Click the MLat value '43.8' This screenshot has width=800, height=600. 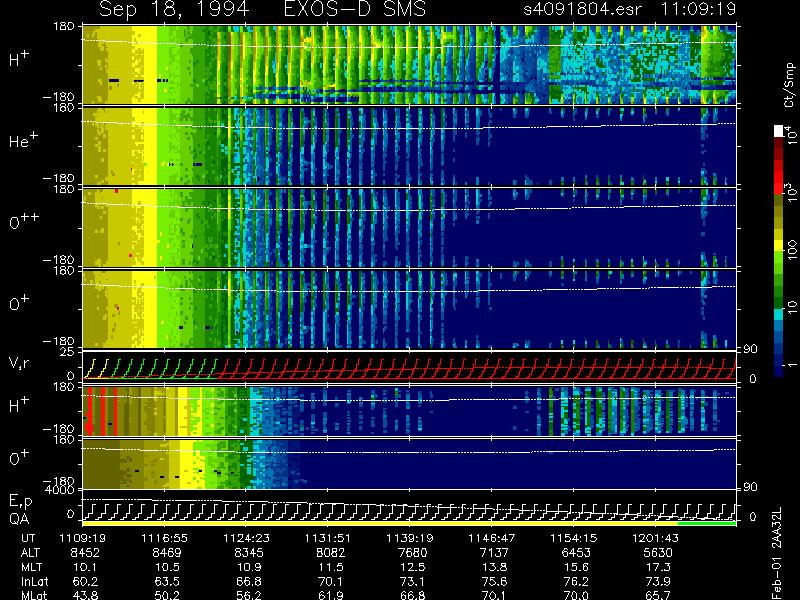click(x=85, y=595)
